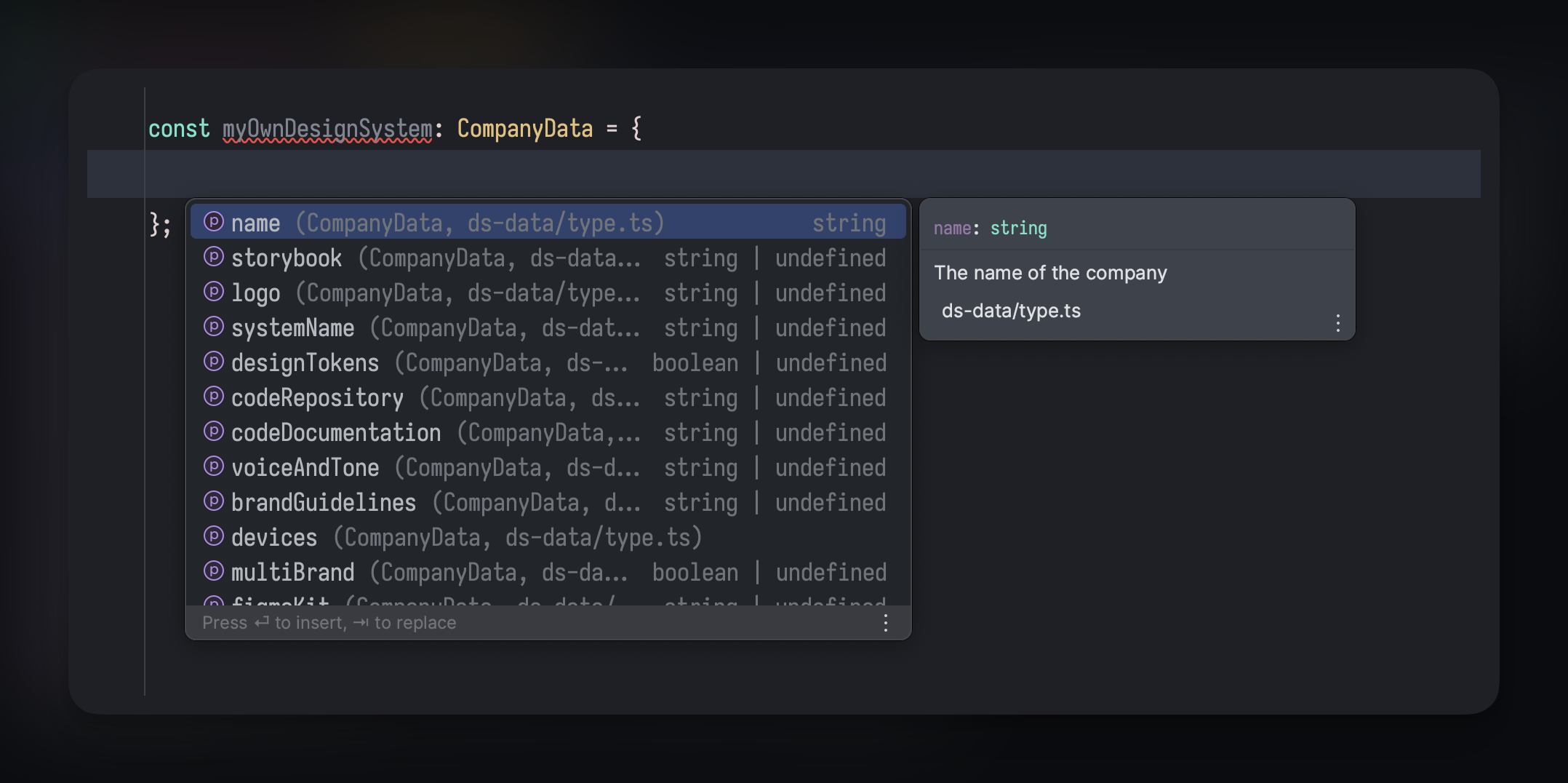The image size is (1568, 783).
Task: Click property icon beside logo
Action: [213, 291]
